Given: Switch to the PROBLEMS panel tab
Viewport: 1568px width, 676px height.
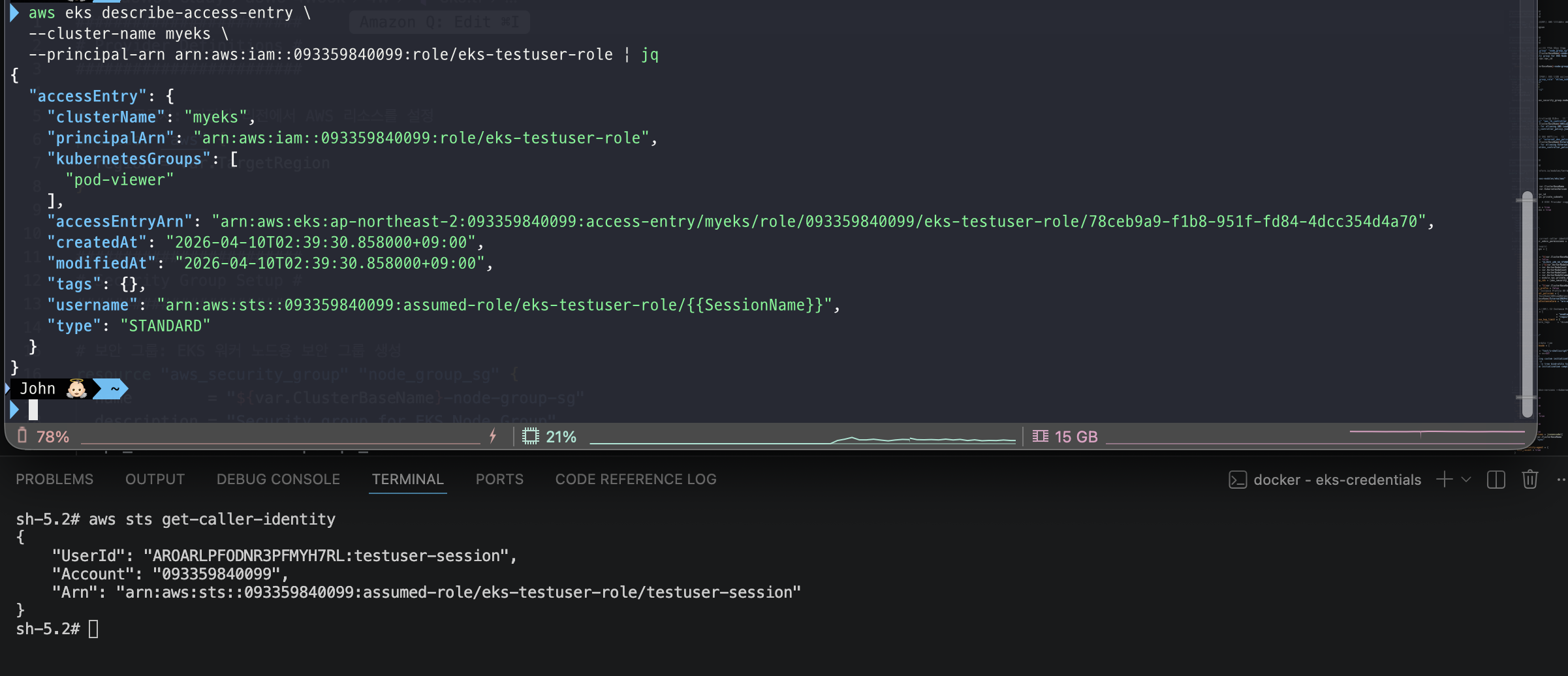Looking at the screenshot, I should [55, 480].
